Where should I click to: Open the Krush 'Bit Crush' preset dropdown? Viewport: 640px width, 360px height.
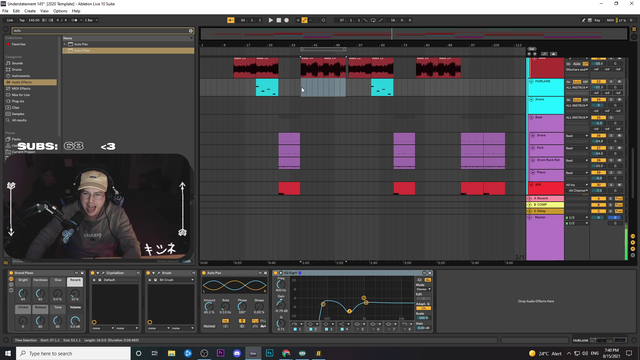point(176,280)
